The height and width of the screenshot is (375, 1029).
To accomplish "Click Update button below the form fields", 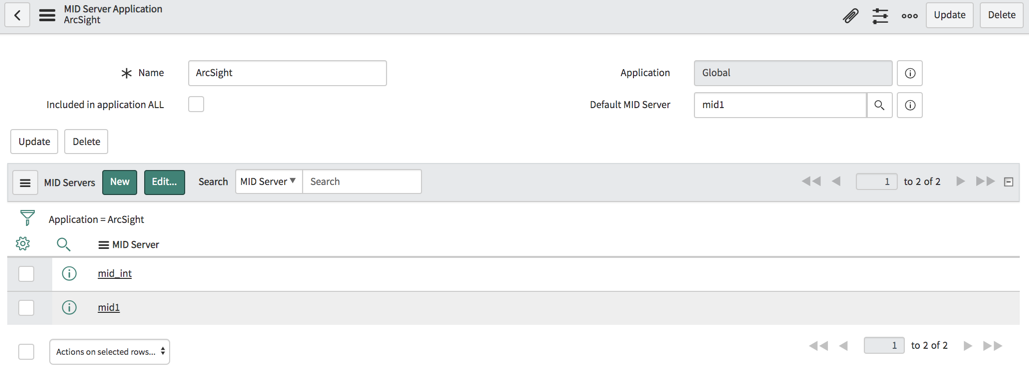I will point(34,141).
